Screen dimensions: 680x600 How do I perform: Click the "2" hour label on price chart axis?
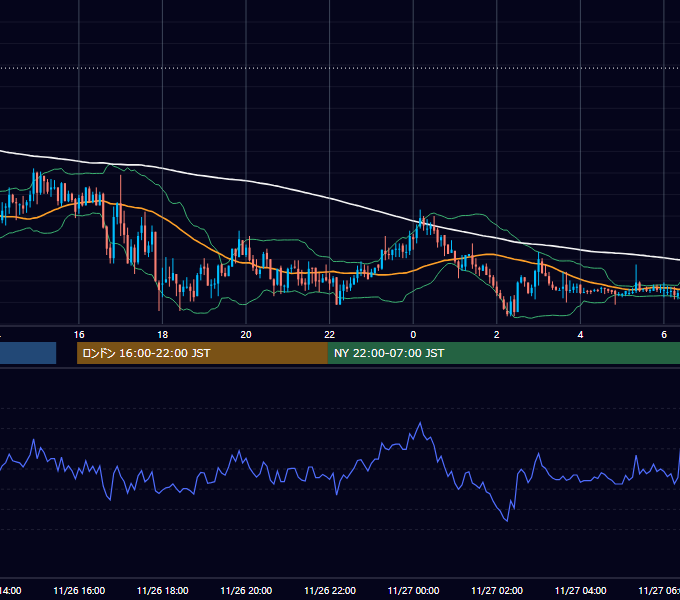click(x=497, y=335)
